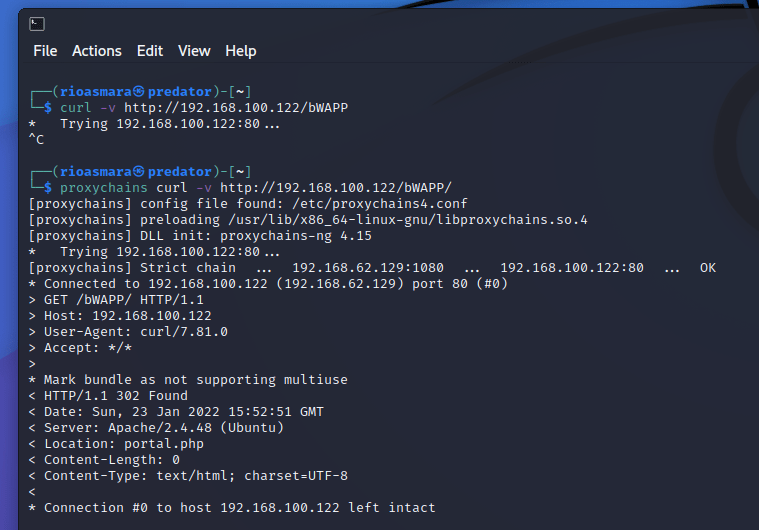The height and width of the screenshot is (530, 759).
Task: Click the HTTP/1.1 302 Found response line
Action: pyautogui.click(x=116, y=396)
